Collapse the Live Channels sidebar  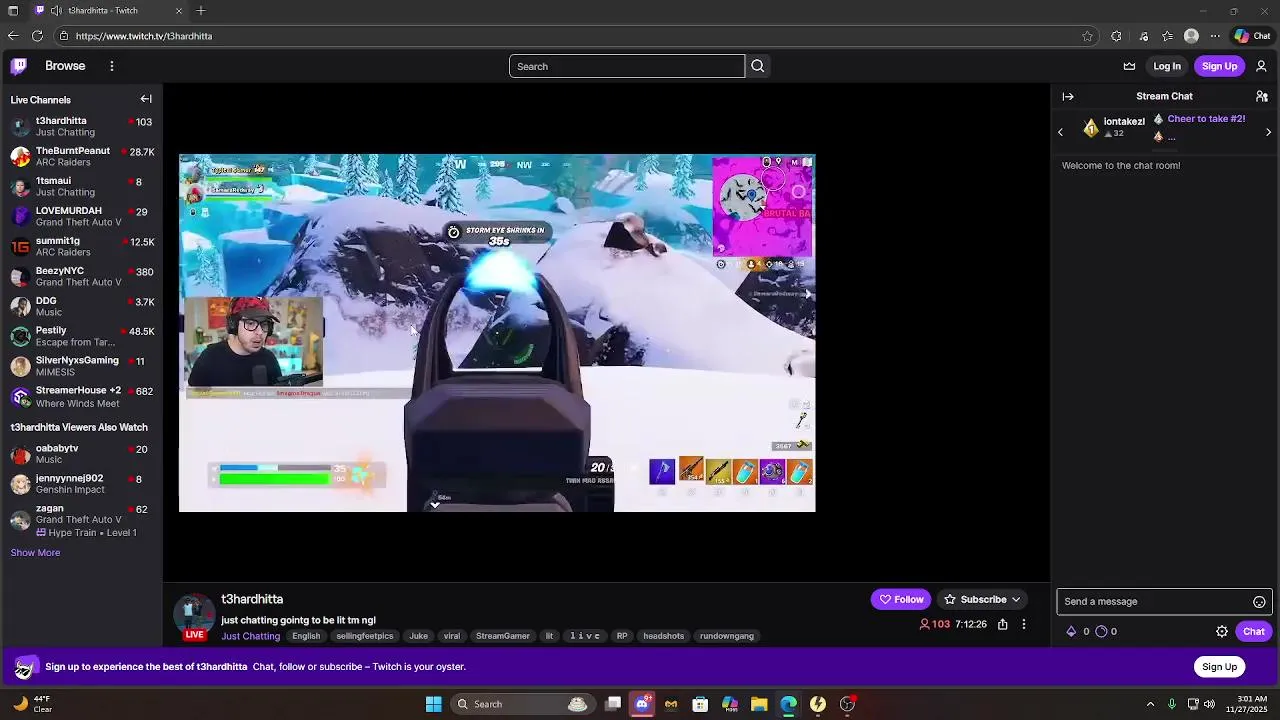(x=146, y=99)
